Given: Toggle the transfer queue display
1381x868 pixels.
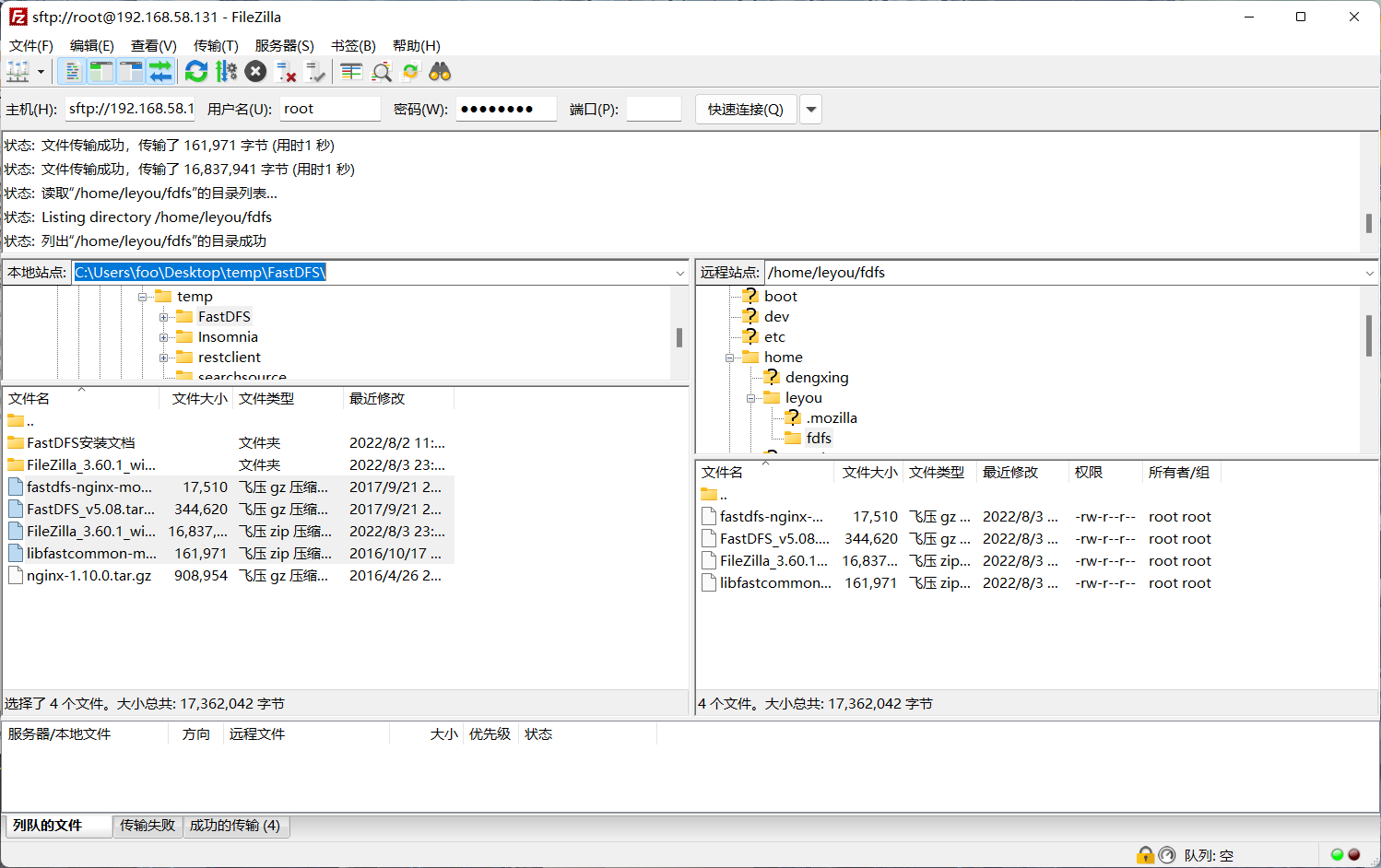Looking at the screenshot, I should (x=160, y=72).
